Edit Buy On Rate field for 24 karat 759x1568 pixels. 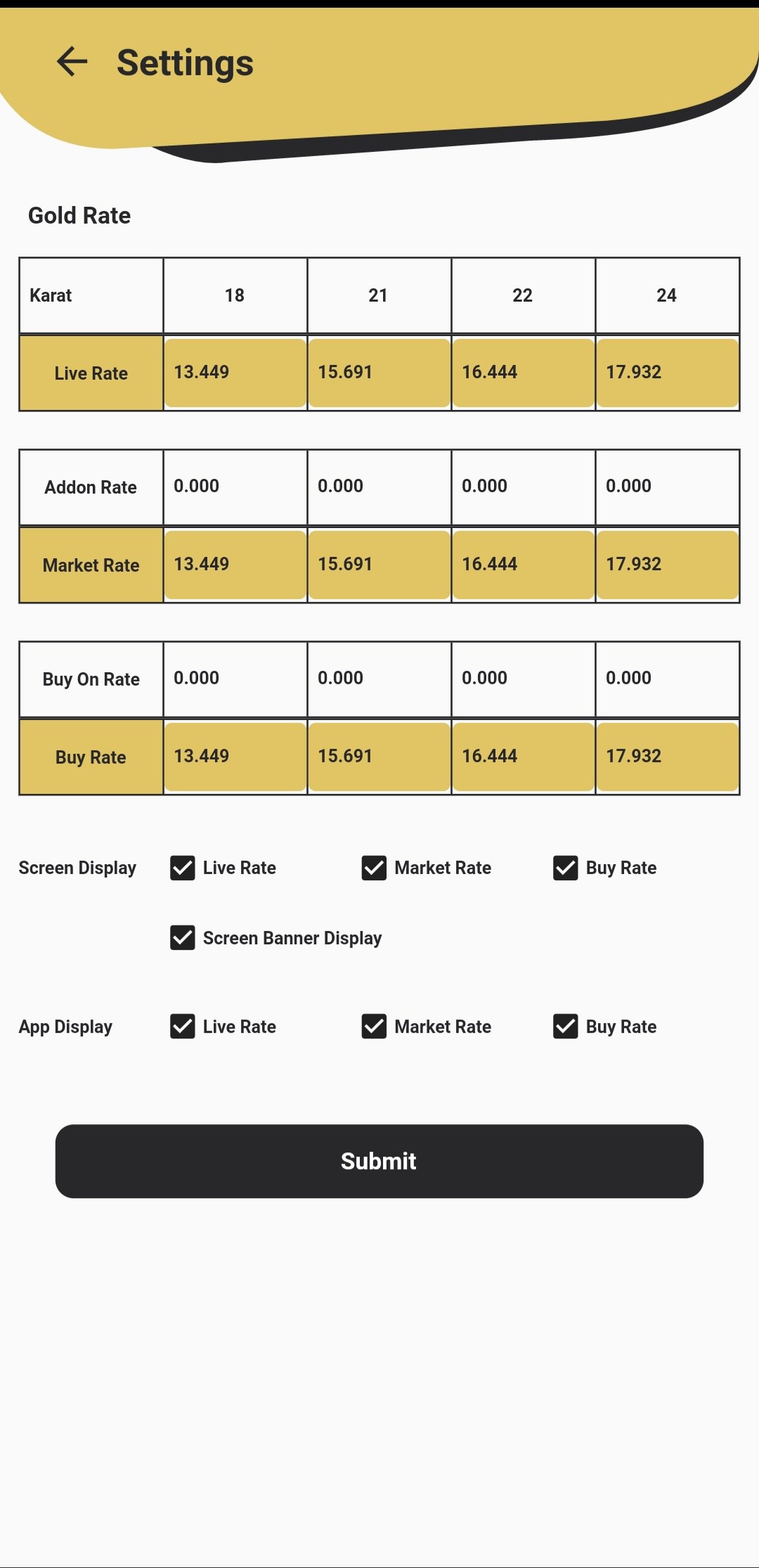pos(667,679)
